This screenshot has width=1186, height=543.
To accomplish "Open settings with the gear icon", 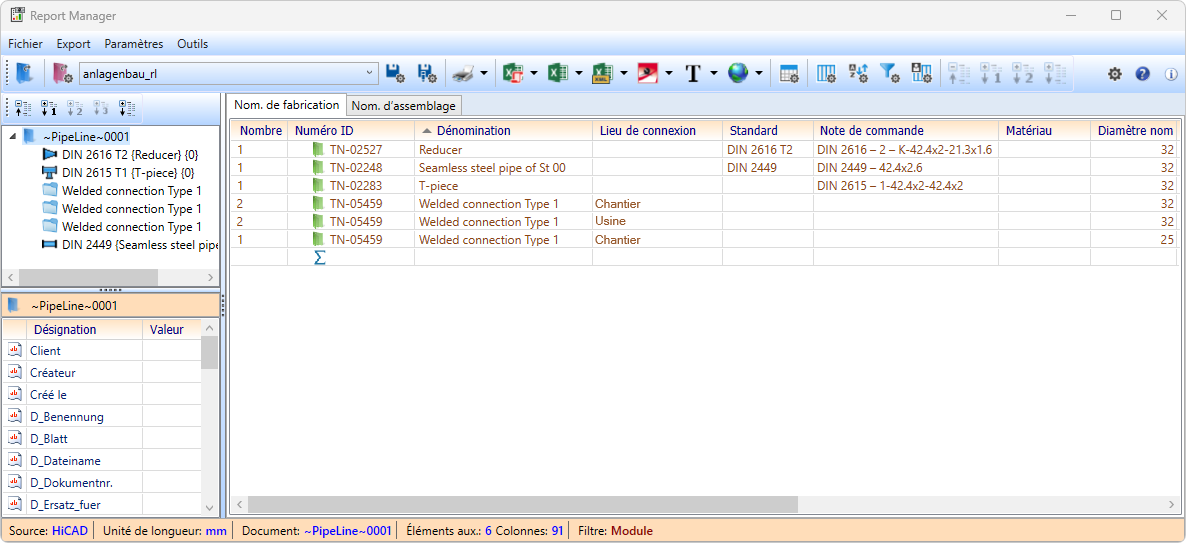I will (x=1115, y=74).
